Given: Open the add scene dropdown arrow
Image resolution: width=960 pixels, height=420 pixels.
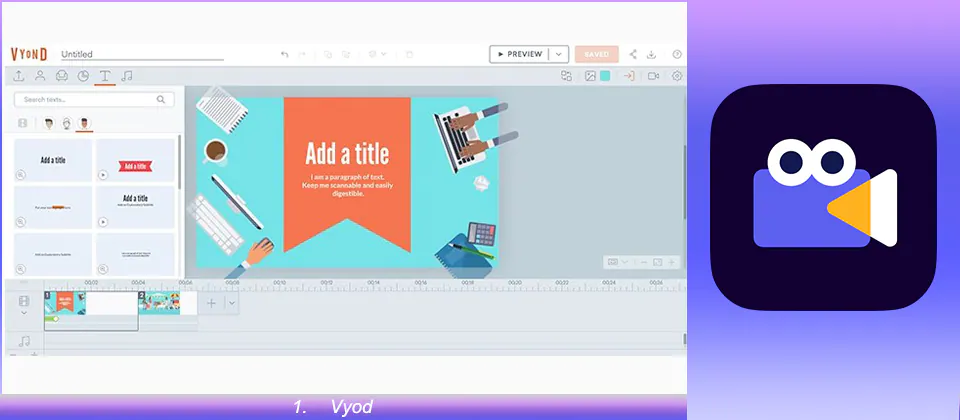Looking at the screenshot, I should (x=231, y=303).
